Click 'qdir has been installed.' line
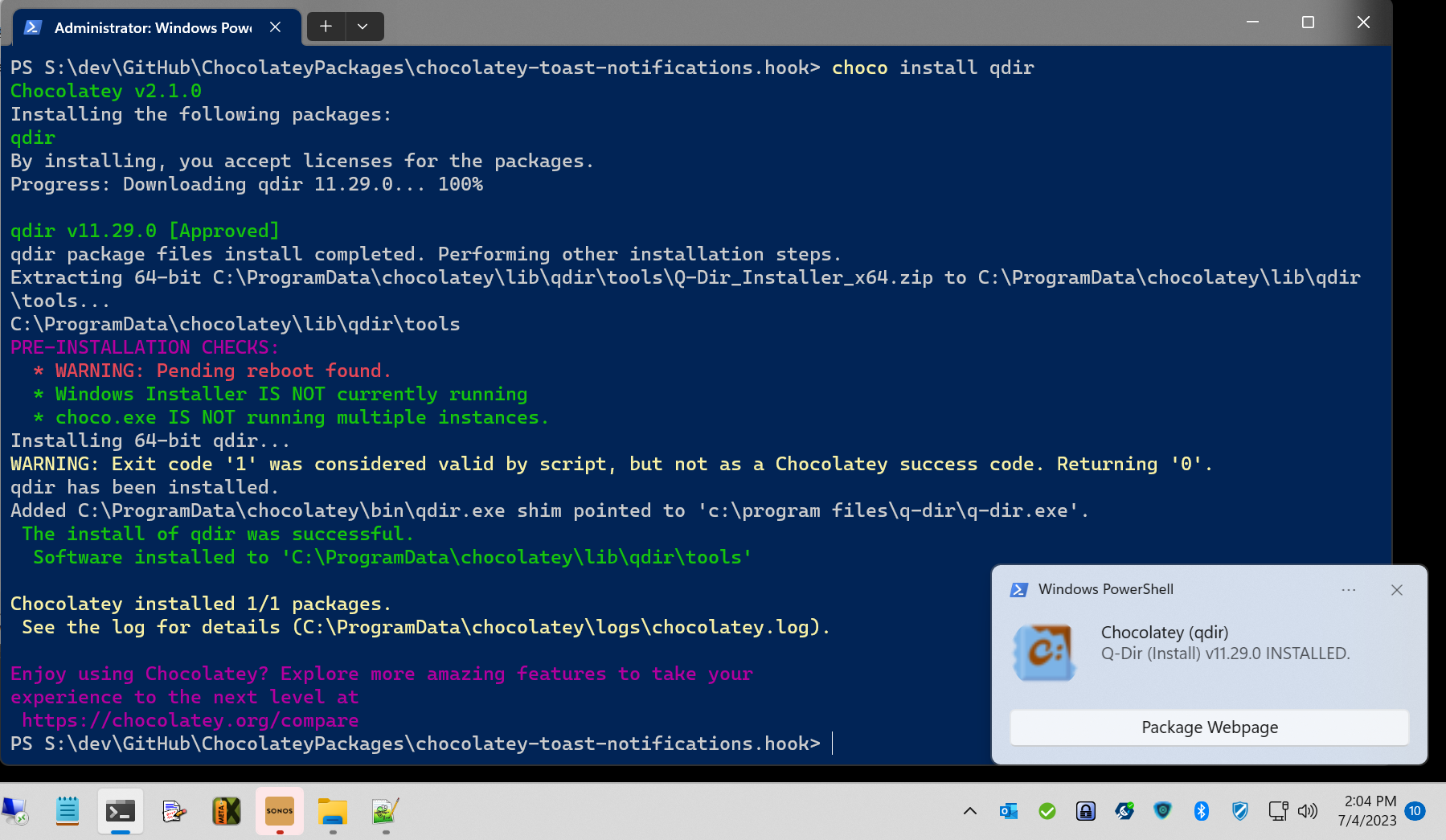 [145, 487]
